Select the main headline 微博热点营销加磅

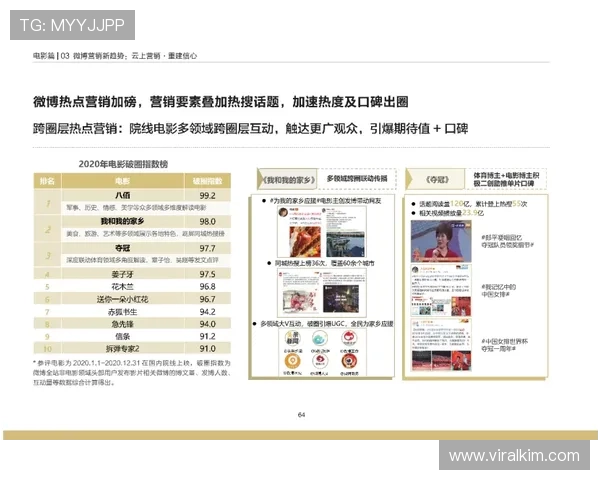(220, 102)
